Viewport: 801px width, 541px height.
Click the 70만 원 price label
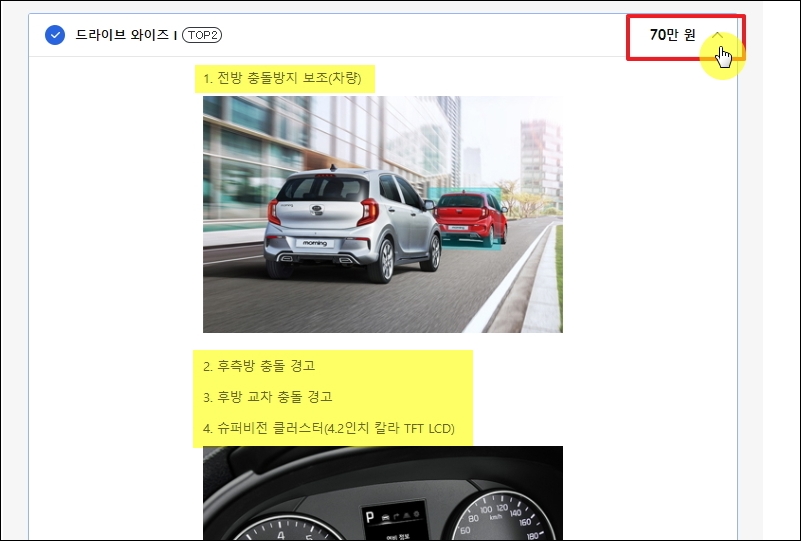[672, 35]
